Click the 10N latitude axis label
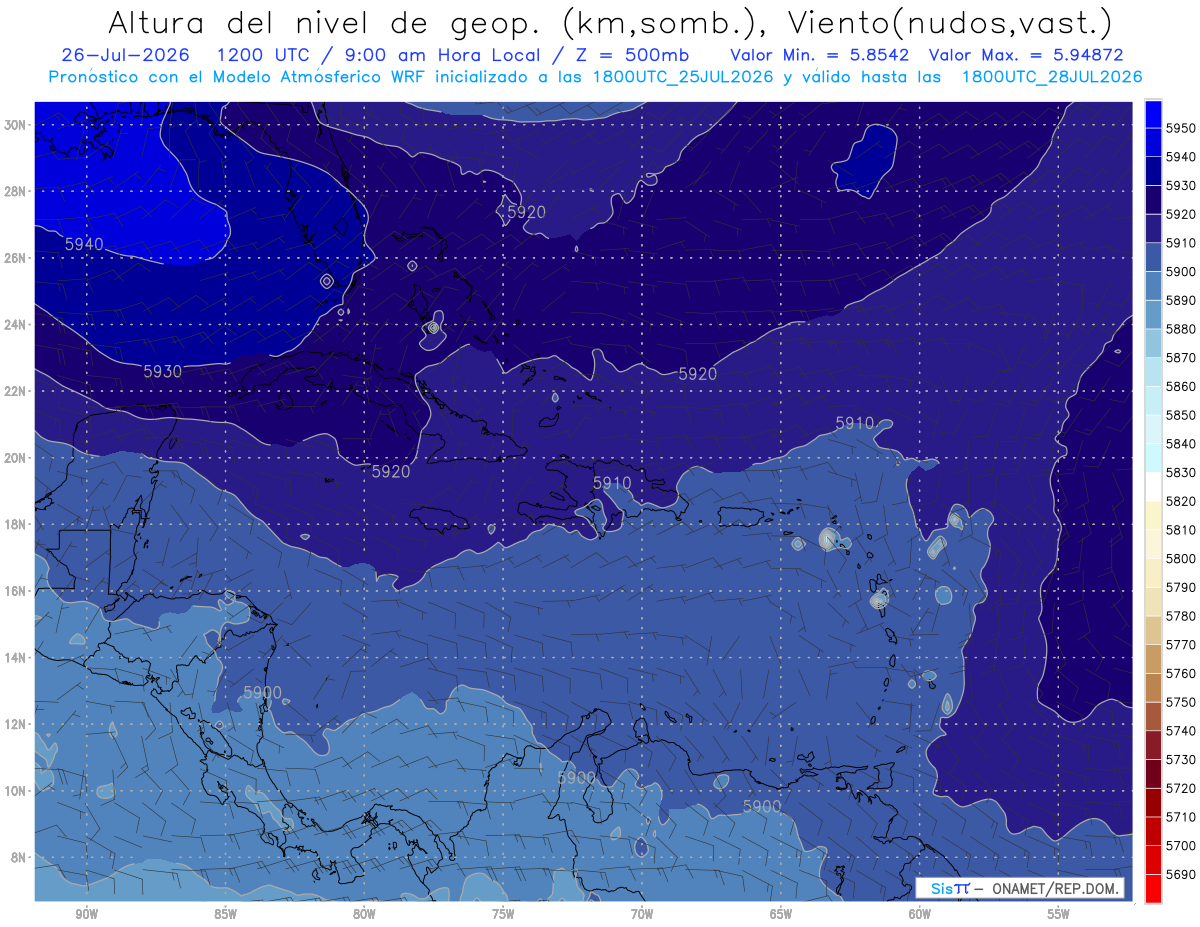1200x927 pixels. click(16, 790)
